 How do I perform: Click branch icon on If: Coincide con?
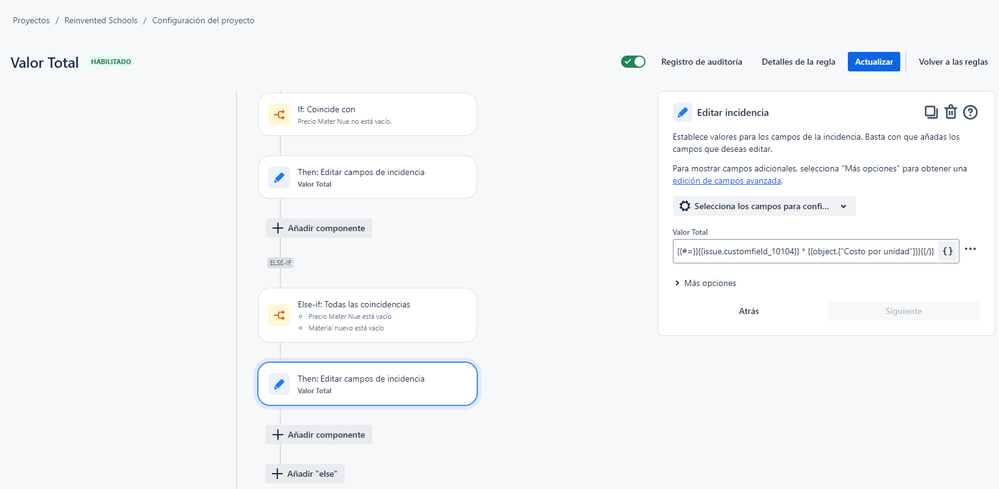point(279,115)
